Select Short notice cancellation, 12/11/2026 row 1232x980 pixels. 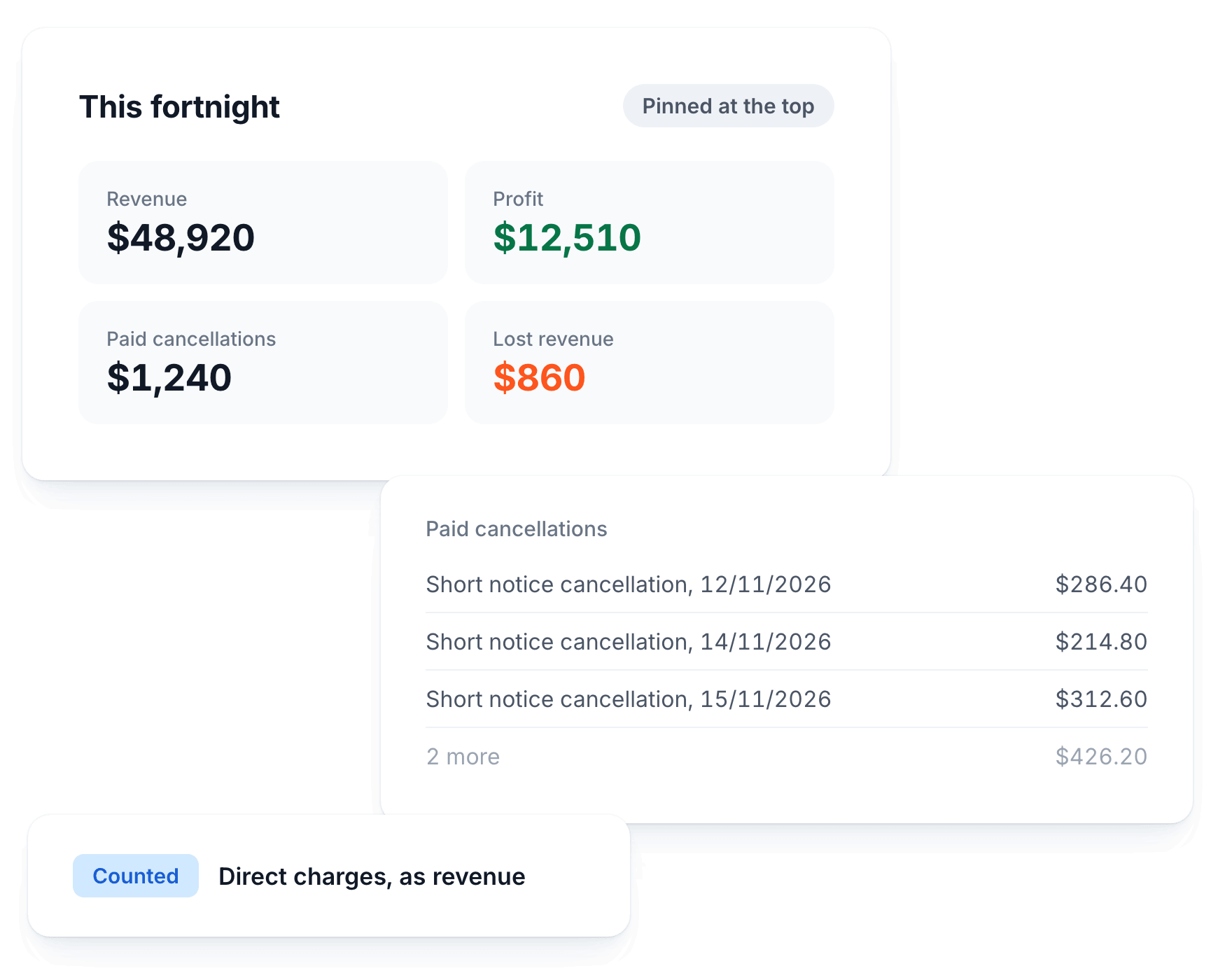[787, 584]
